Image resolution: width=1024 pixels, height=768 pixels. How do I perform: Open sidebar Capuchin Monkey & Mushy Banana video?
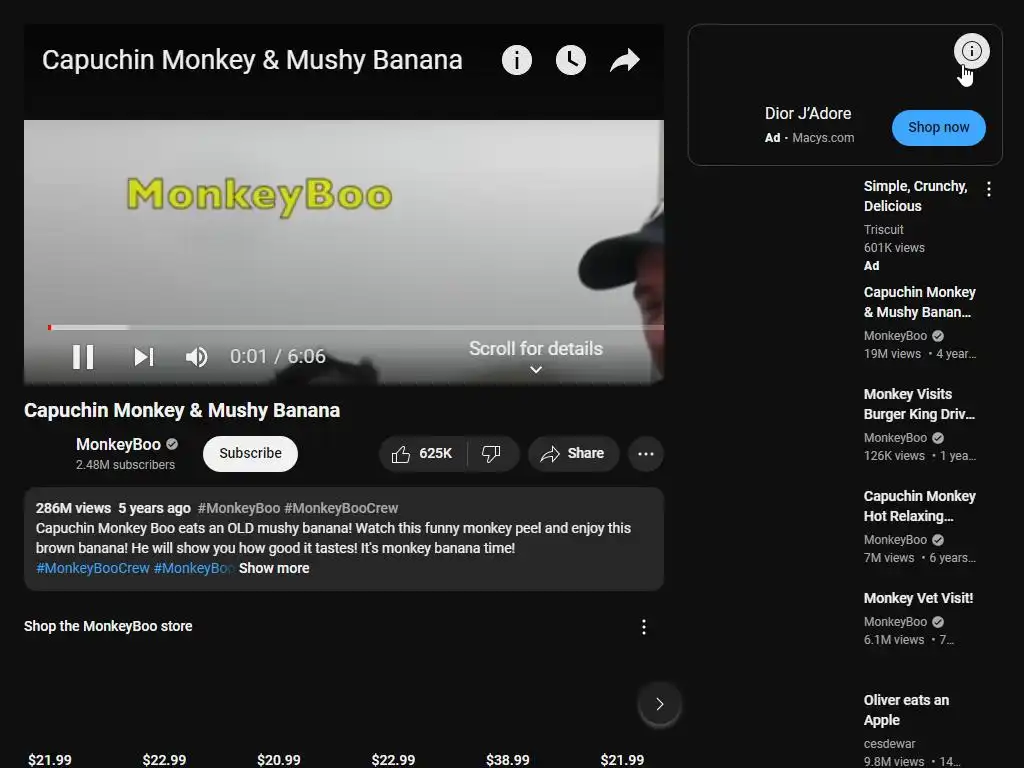920,302
